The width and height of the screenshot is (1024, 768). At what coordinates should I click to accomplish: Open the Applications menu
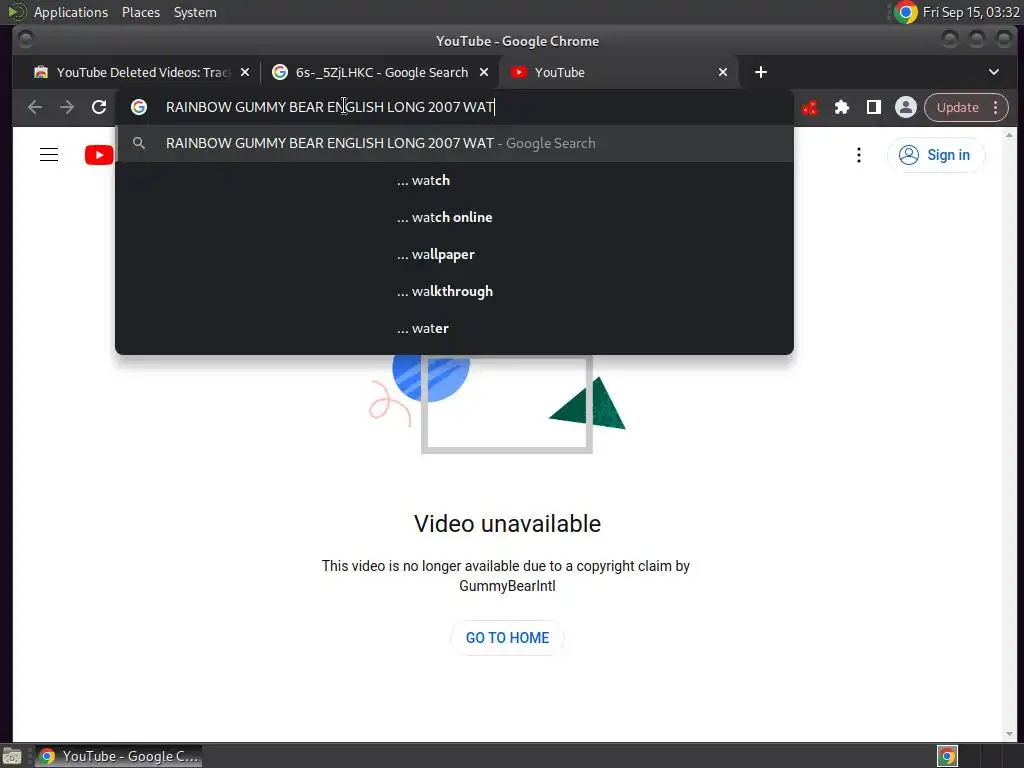pyautogui.click(x=71, y=12)
